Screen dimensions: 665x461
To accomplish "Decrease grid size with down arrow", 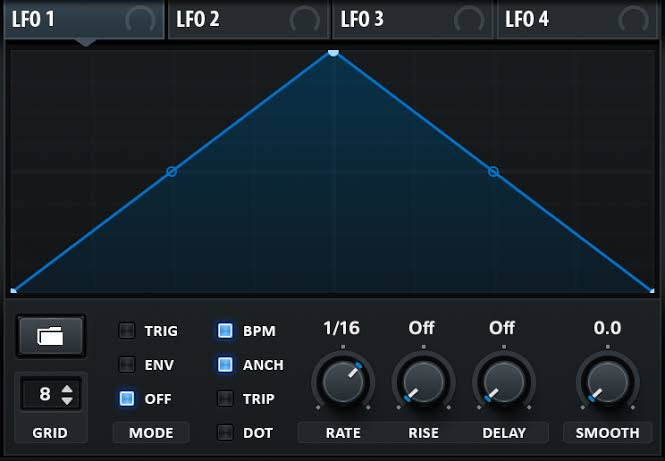I will point(67,400).
